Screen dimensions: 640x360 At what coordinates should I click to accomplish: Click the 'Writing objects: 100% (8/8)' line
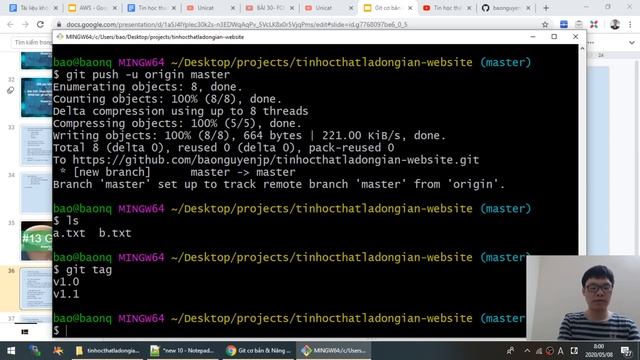(x=249, y=136)
